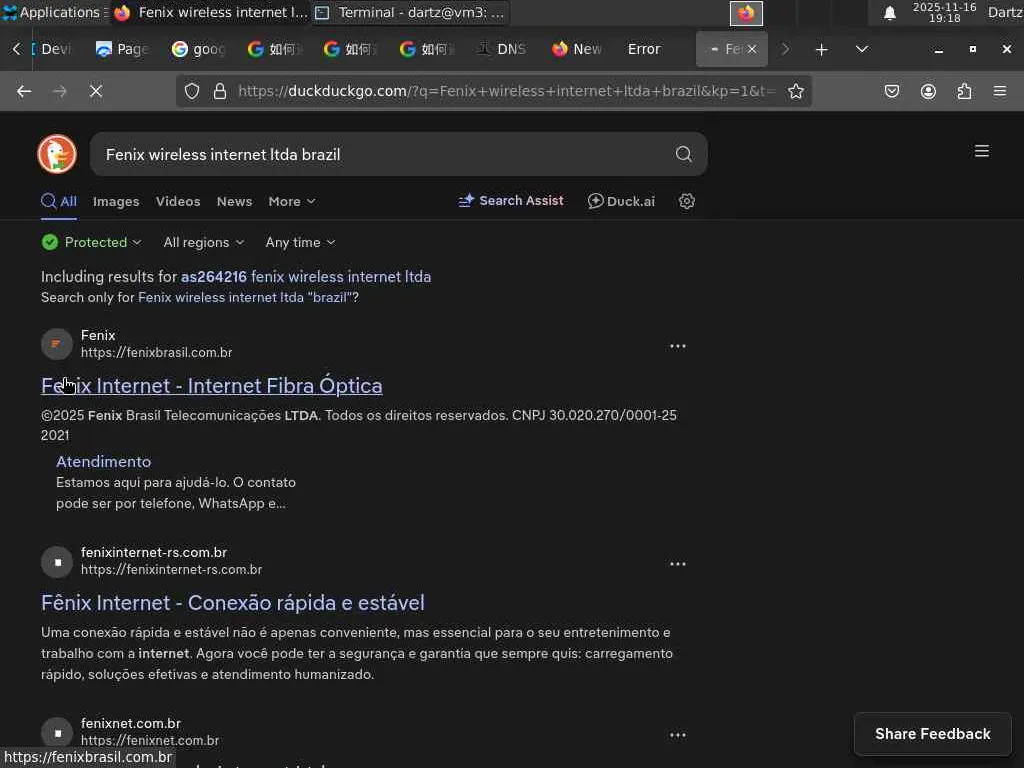Open the Firefox application hamburger menu

pos(1000,91)
